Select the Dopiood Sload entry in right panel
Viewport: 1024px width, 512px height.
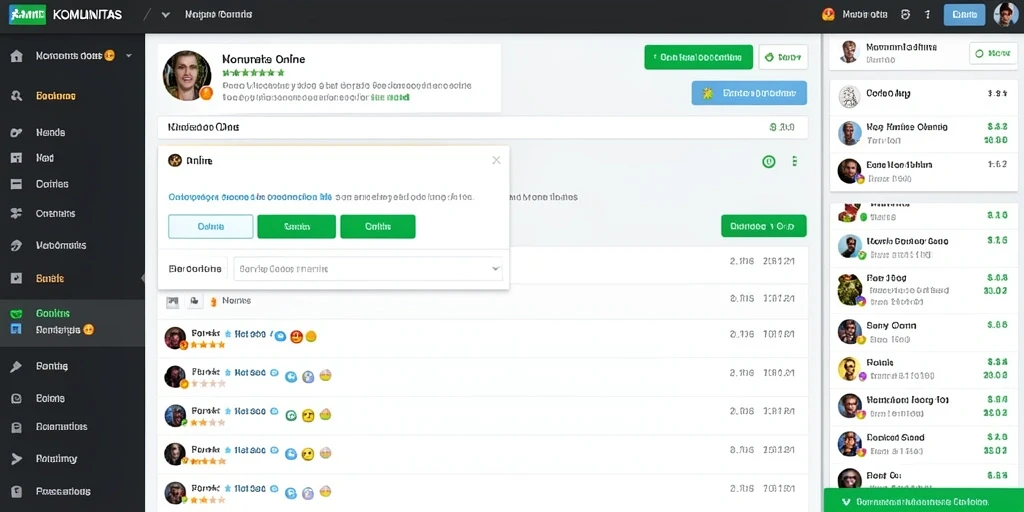(923, 443)
